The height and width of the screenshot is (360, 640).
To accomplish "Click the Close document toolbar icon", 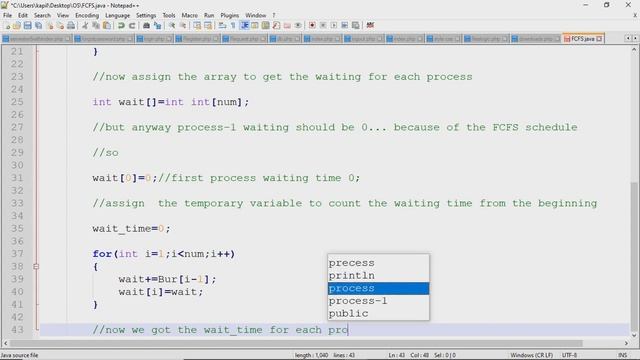I will [x=50, y=25].
